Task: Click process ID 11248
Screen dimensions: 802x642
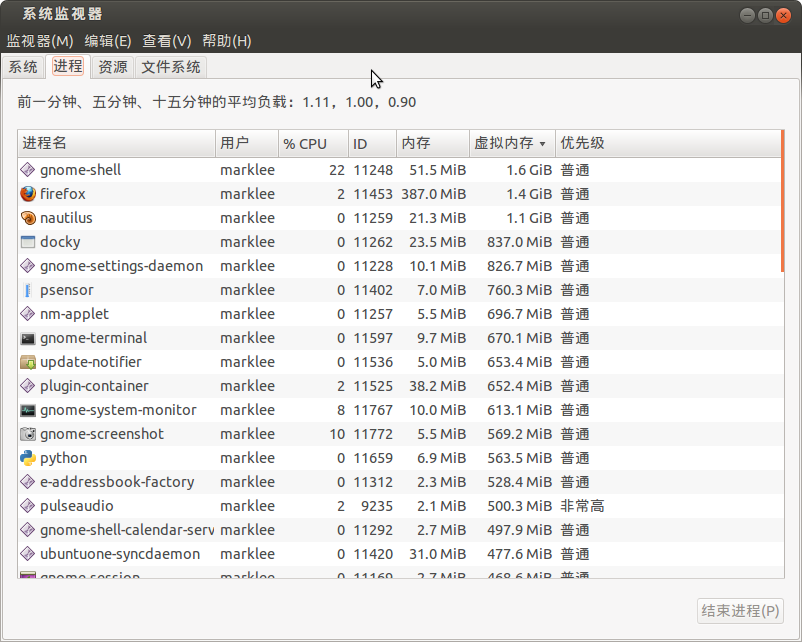Action: 373,170
